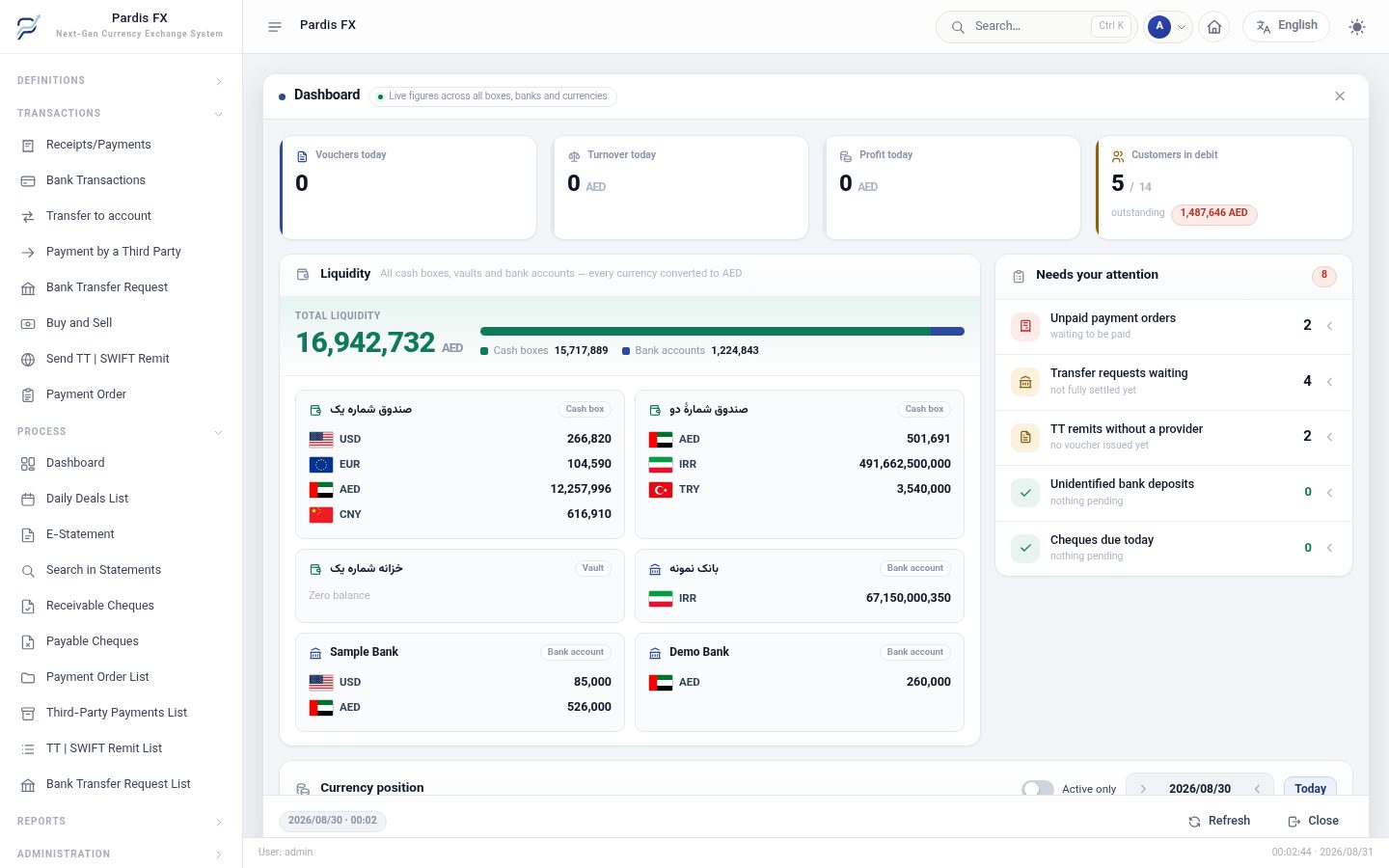The image size is (1389, 868).
Task: Expand the DEFINITIONS section
Action: coord(121,81)
